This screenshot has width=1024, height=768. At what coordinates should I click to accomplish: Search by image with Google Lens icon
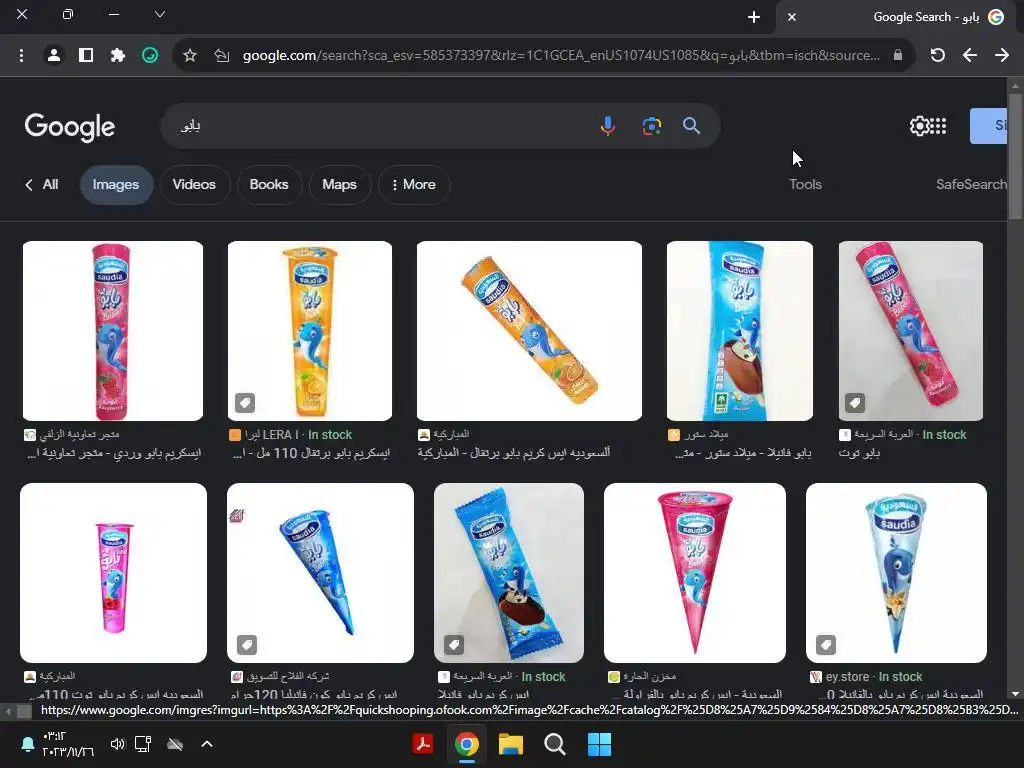pyautogui.click(x=651, y=125)
